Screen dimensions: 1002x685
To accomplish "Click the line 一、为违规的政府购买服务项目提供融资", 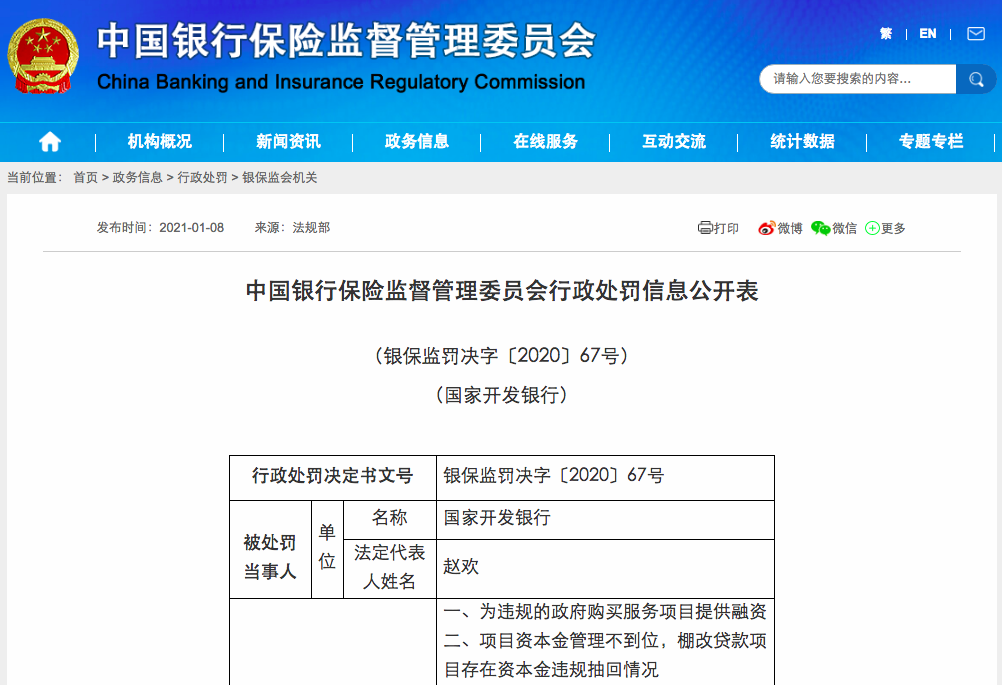I will point(605,612).
